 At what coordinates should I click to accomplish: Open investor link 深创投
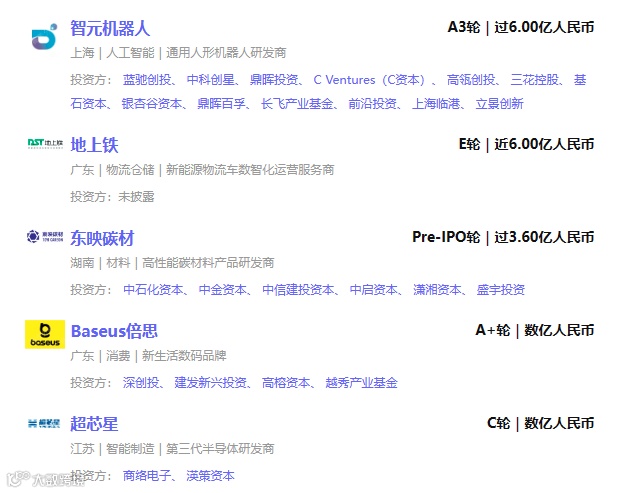pyautogui.click(x=141, y=383)
